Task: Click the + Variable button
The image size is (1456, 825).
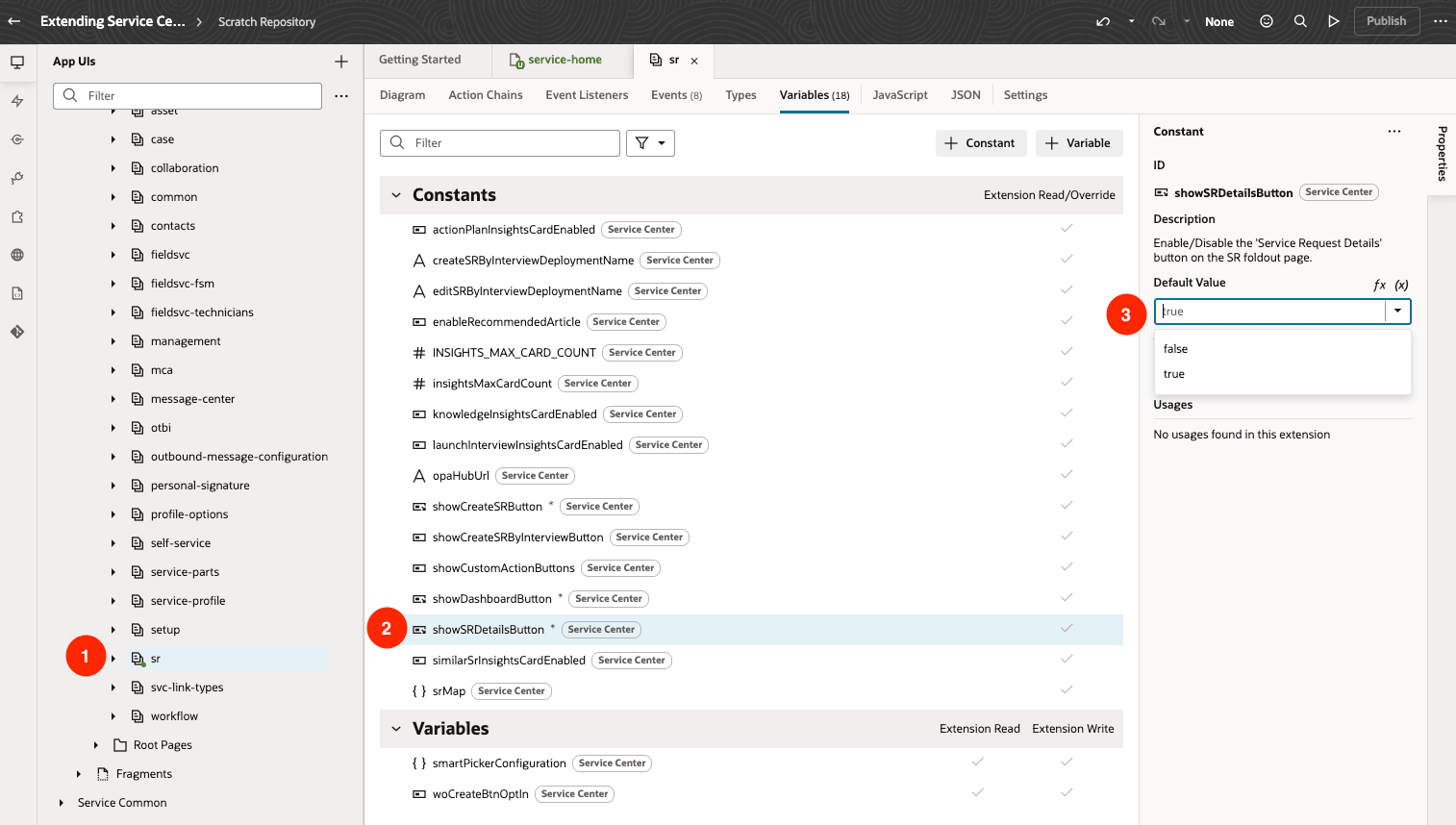Action: (1079, 143)
